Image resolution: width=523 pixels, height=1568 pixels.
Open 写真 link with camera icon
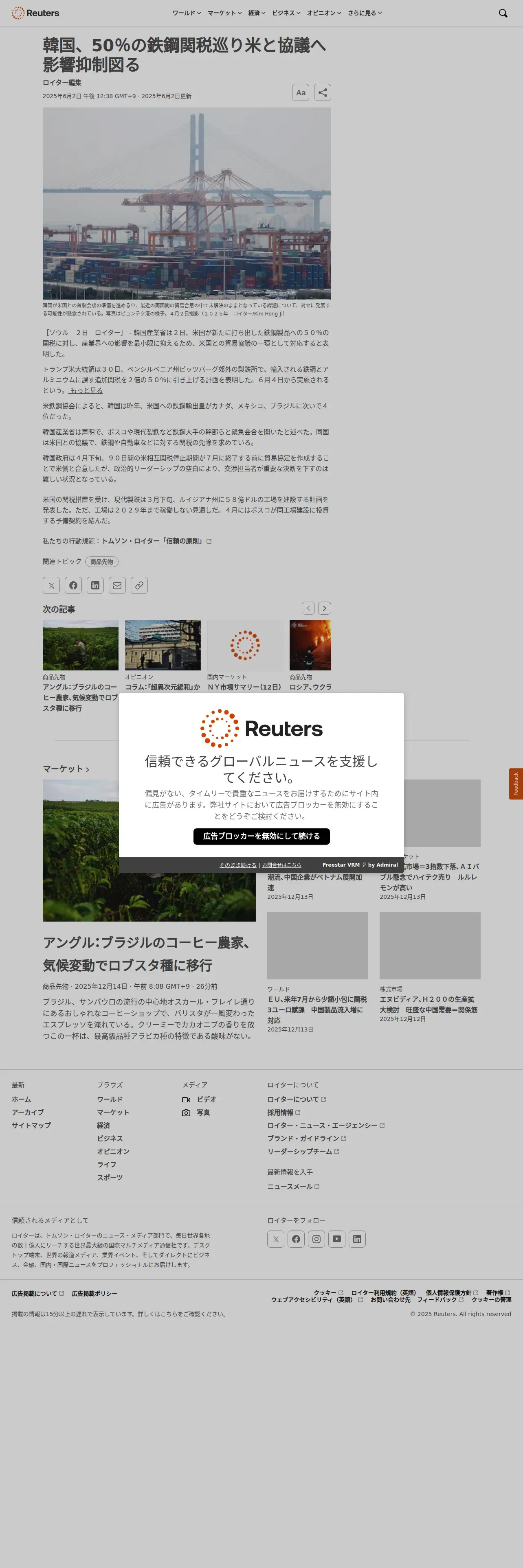point(196,1112)
